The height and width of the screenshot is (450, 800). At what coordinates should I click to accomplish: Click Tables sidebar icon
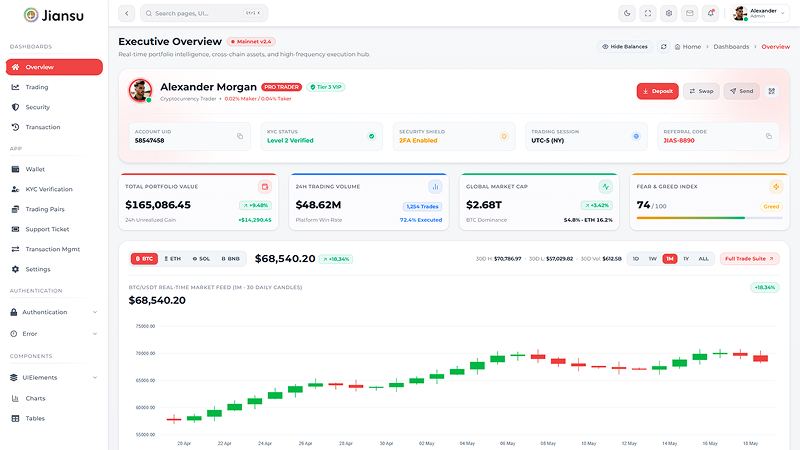[15, 418]
